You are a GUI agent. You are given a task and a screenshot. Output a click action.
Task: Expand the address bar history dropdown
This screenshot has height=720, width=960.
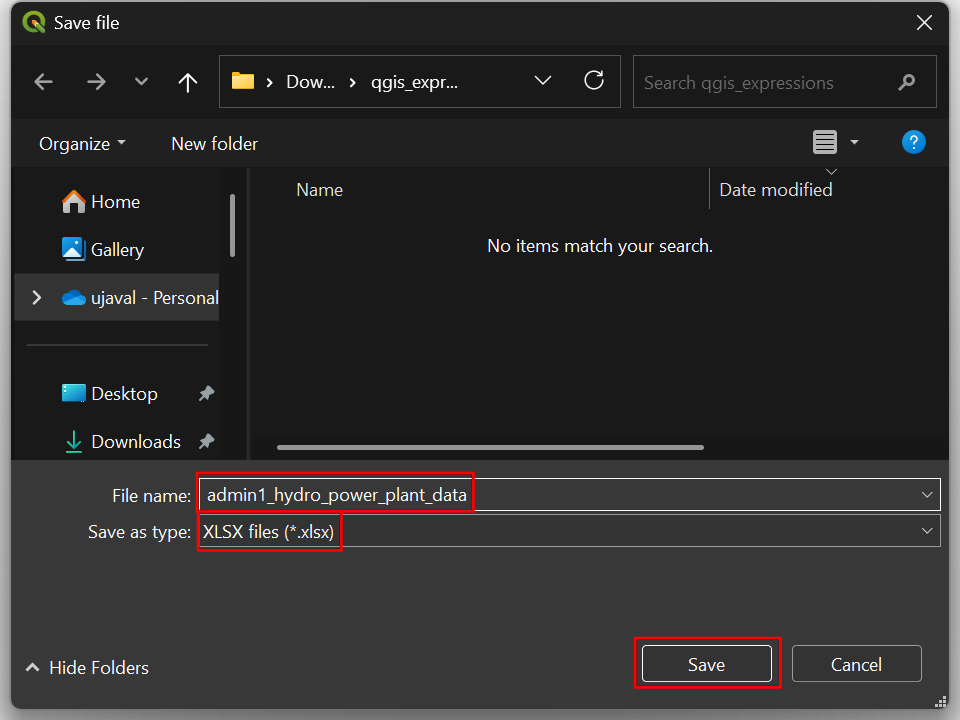click(x=543, y=81)
